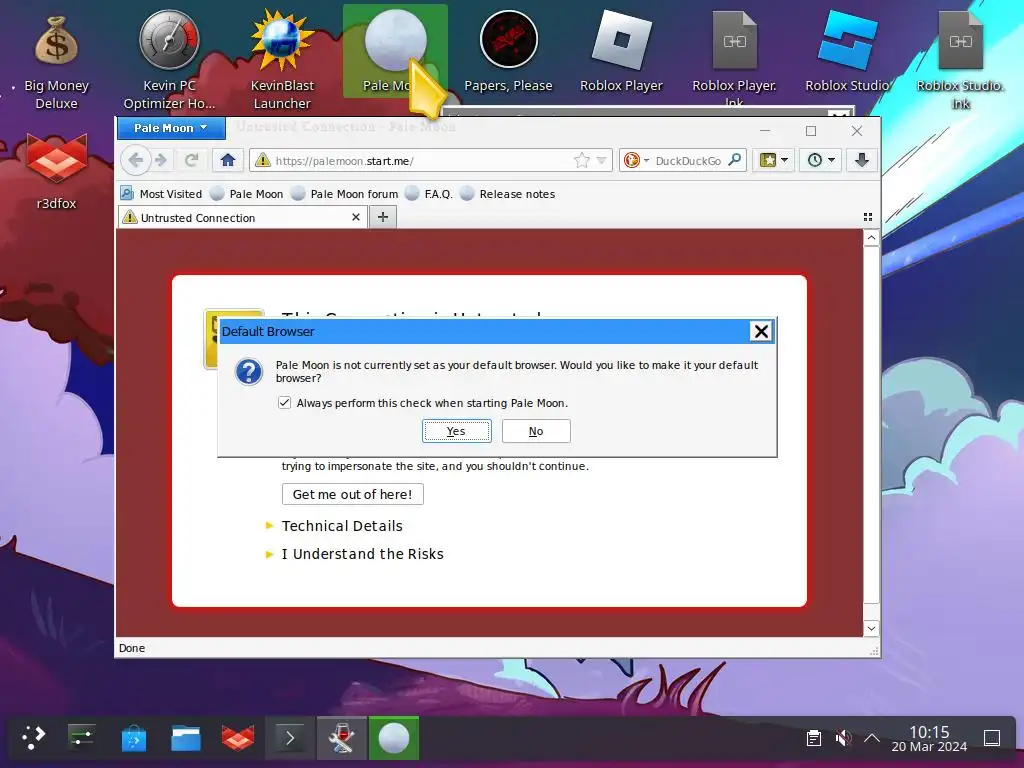Expand I Understand the Risks section

click(362, 554)
